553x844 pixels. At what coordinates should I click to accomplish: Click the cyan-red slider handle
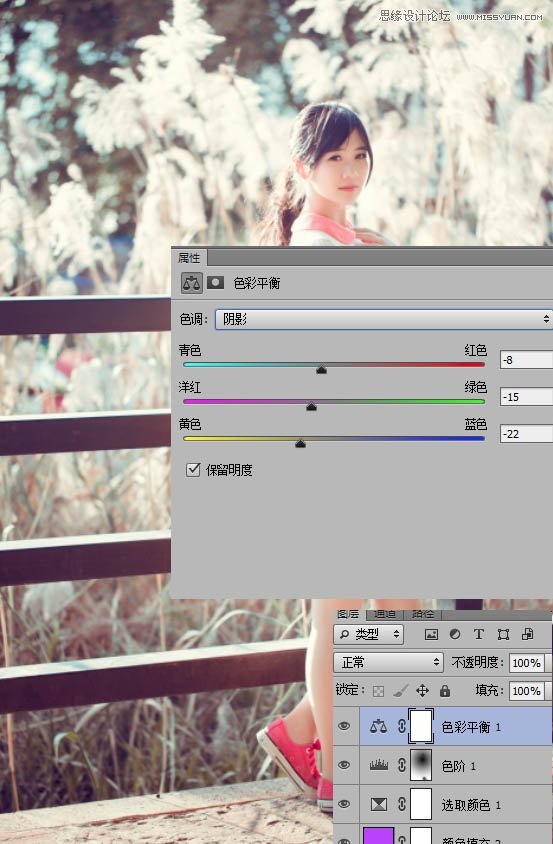(321, 369)
